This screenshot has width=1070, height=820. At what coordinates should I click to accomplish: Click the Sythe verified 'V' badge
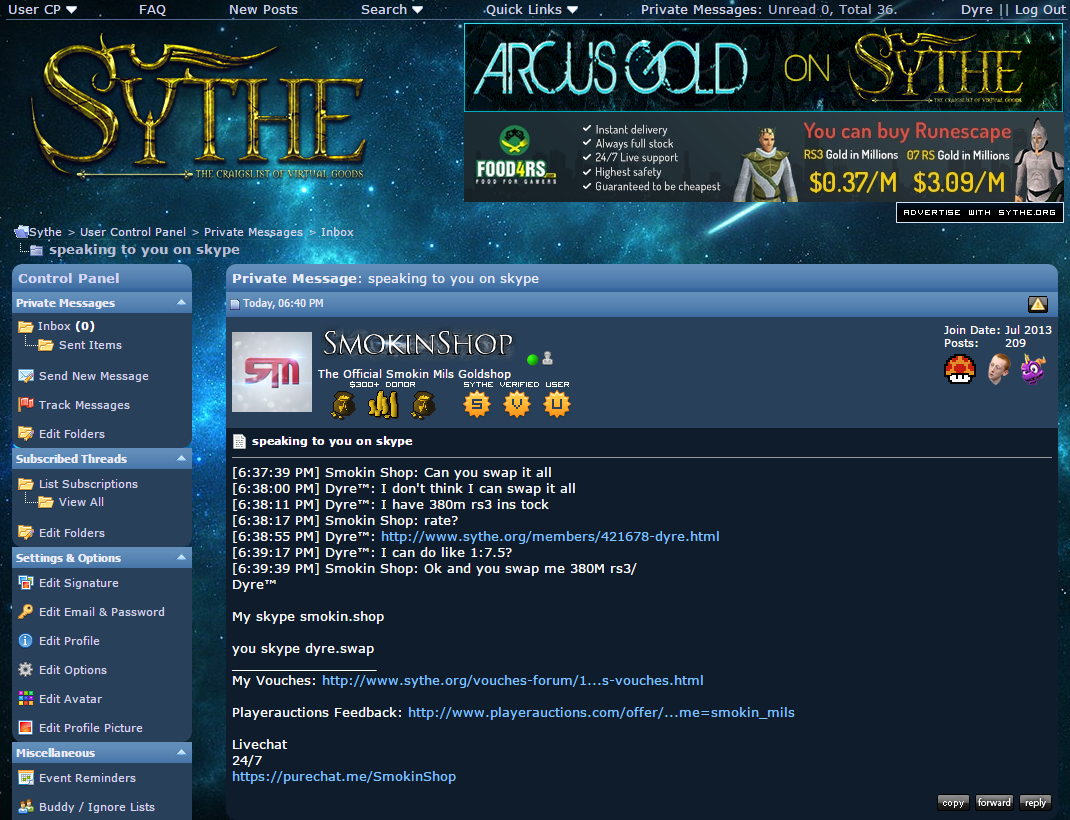(517, 405)
